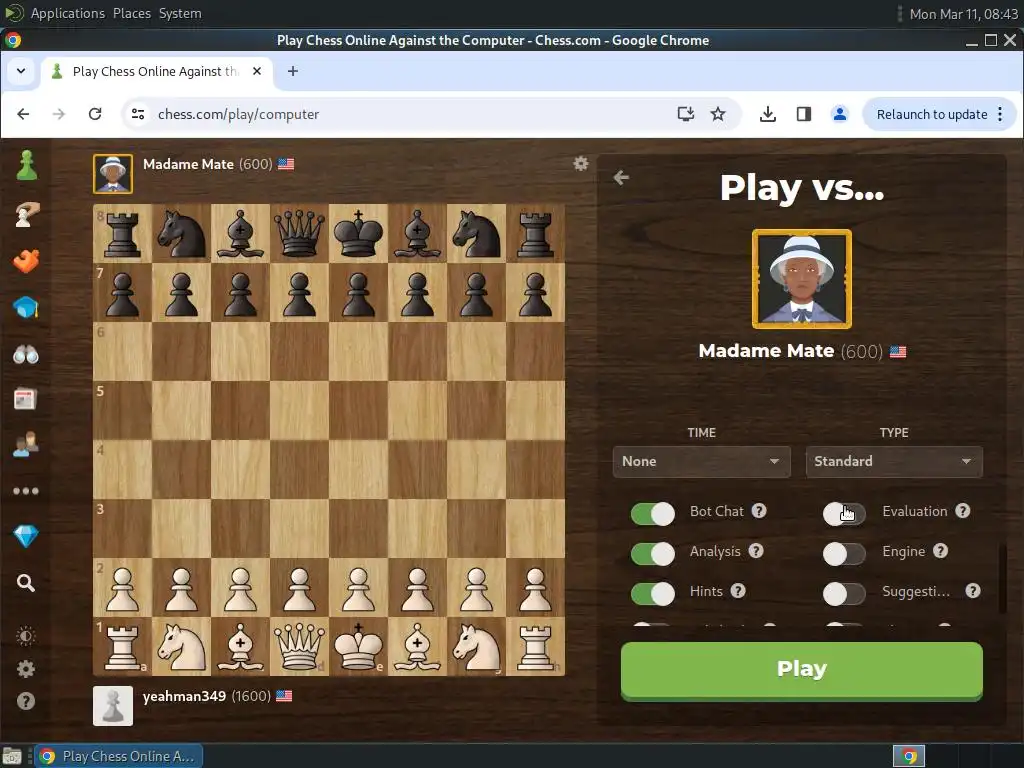Bookmark this page with the star icon

click(x=718, y=114)
